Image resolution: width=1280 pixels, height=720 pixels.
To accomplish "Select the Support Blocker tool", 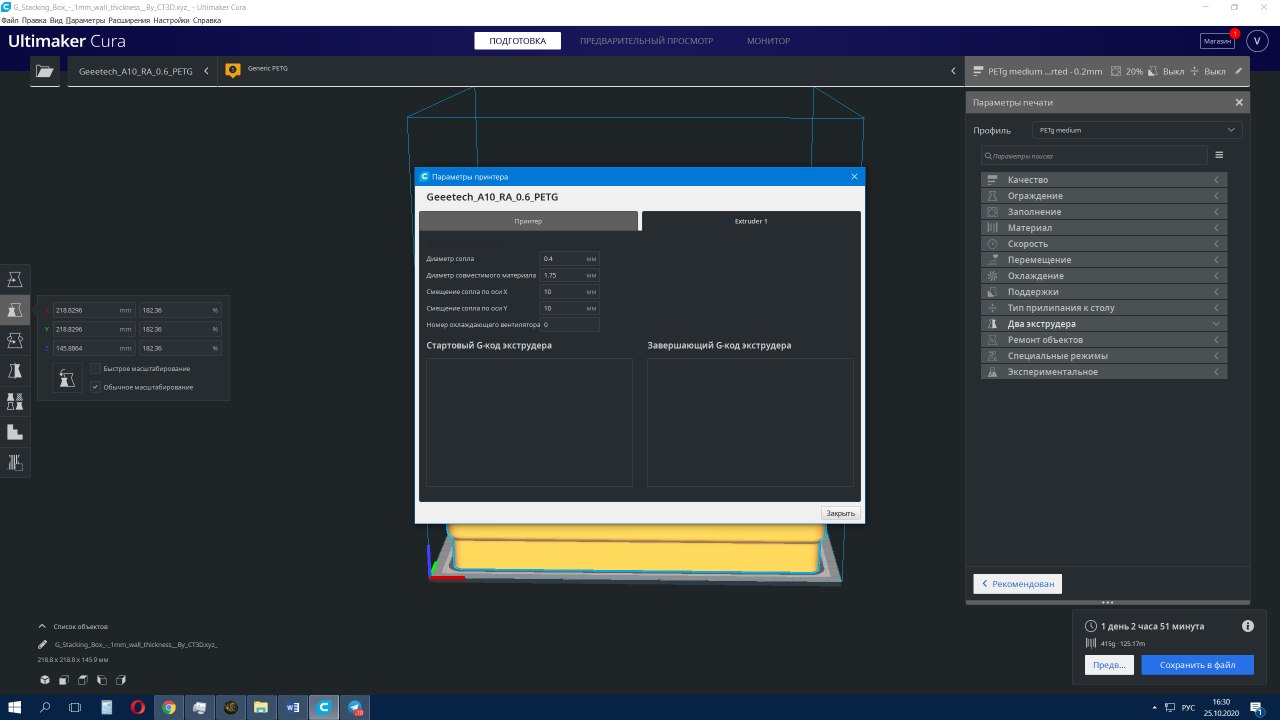I will [x=15, y=432].
